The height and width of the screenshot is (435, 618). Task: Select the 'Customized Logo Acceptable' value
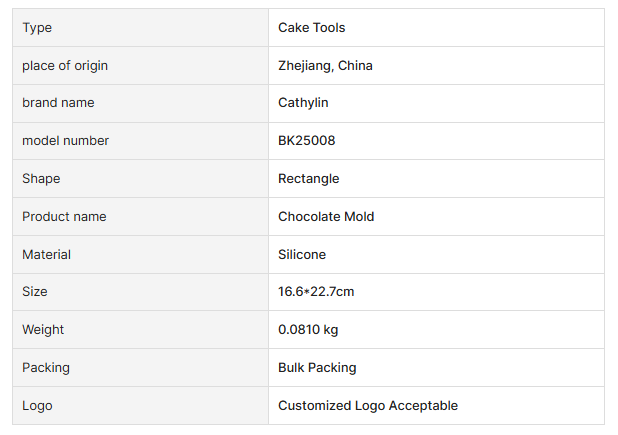[367, 406]
